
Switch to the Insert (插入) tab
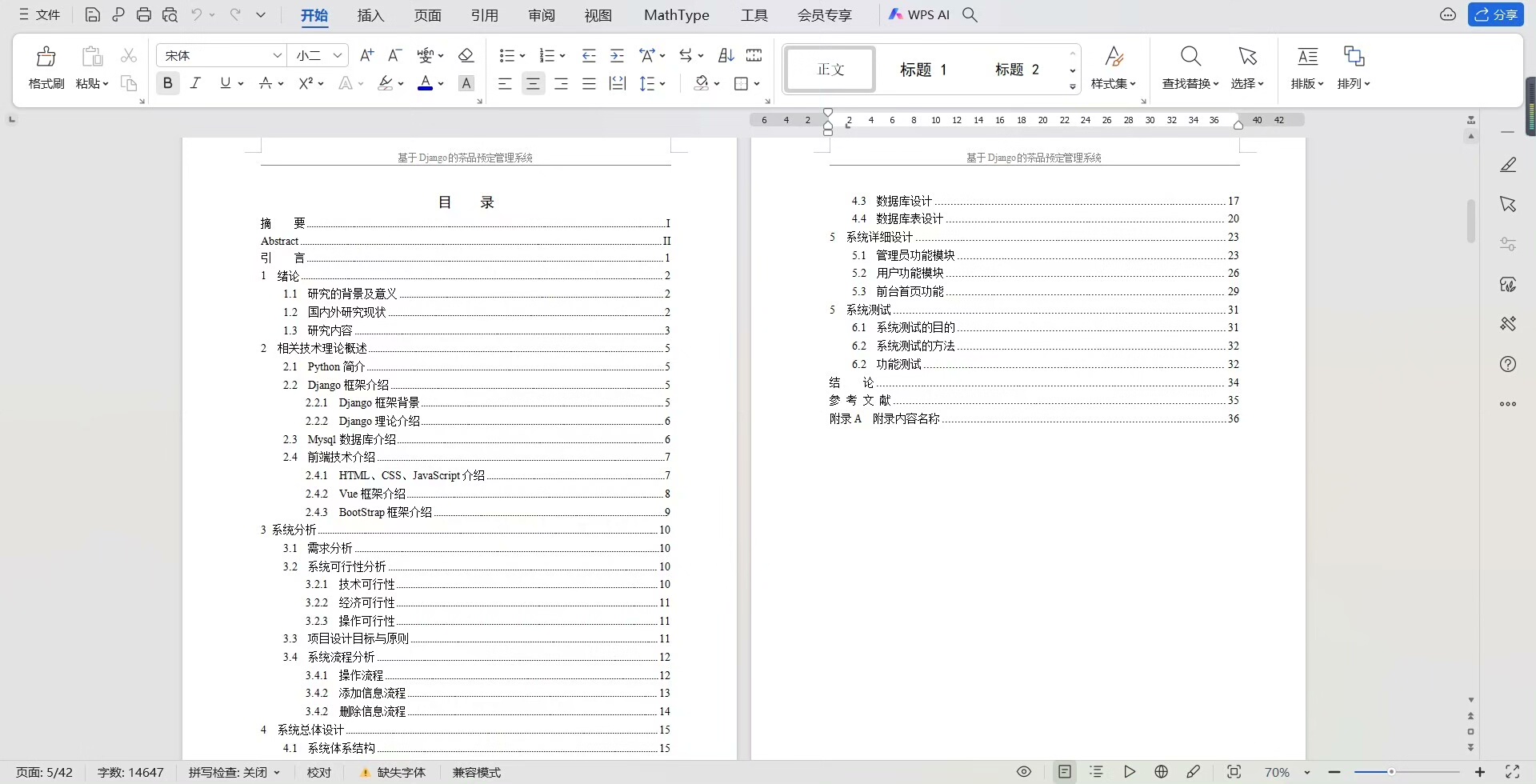click(370, 15)
